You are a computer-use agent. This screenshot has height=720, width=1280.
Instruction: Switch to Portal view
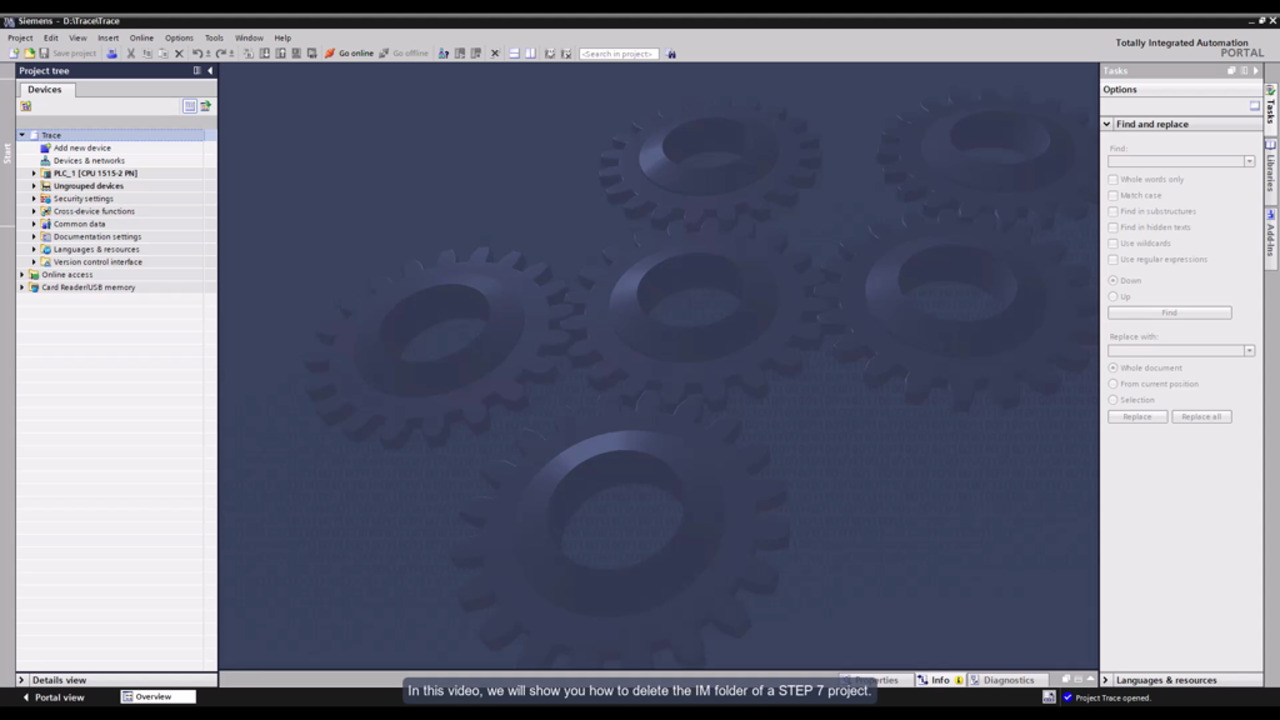coord(54,697)
